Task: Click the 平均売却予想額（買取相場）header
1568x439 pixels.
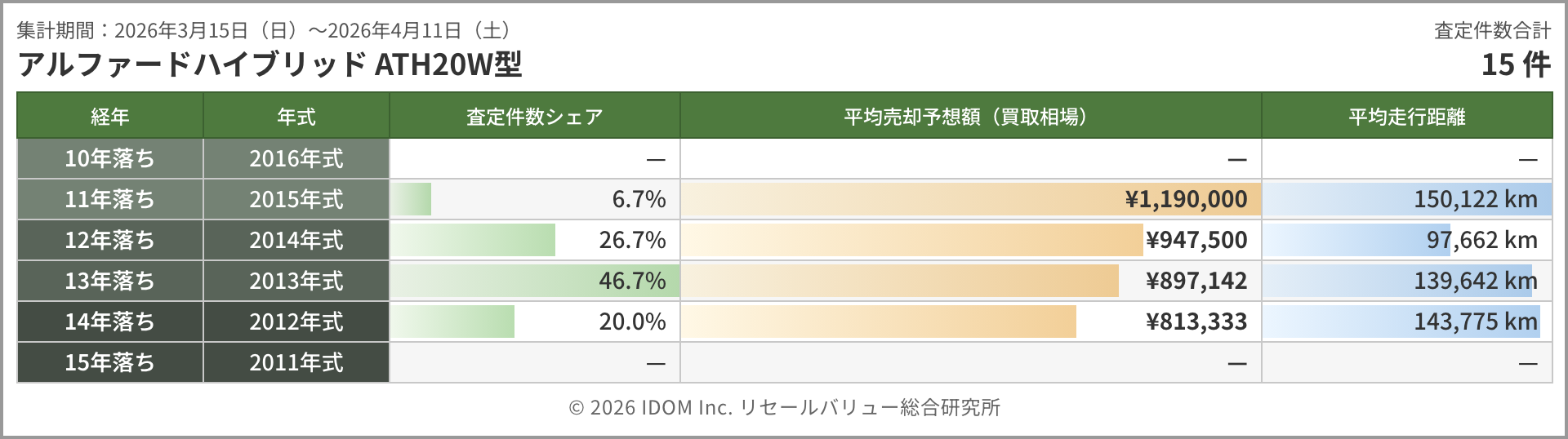Action: (x=970, y=117)
